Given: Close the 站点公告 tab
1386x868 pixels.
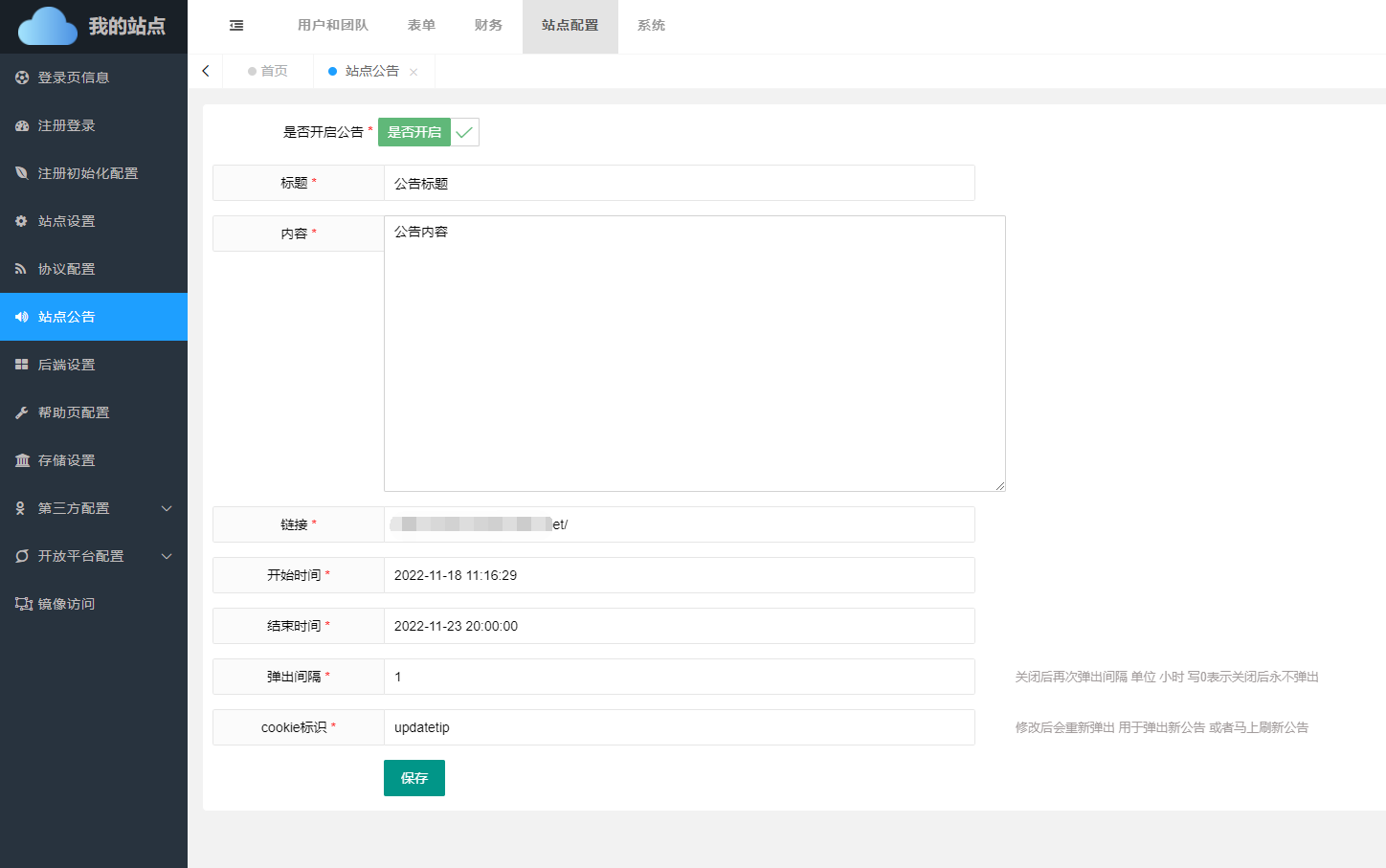Looking at the screenshot, I should point(414,72).
